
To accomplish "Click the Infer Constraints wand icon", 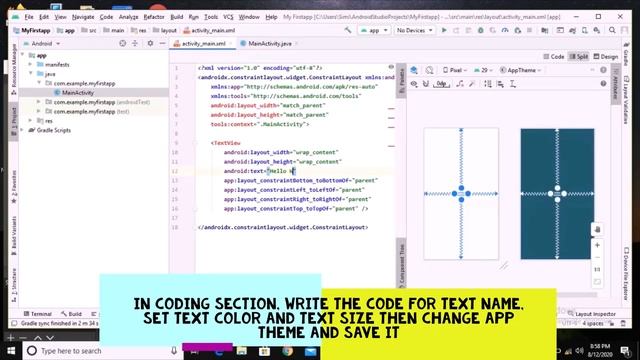I will pos(472,84).
